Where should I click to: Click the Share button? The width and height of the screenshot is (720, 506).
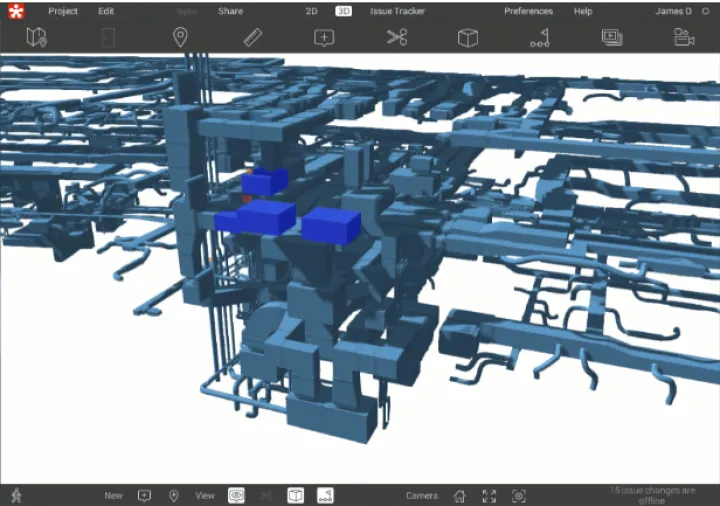click(x=230, y=11)
